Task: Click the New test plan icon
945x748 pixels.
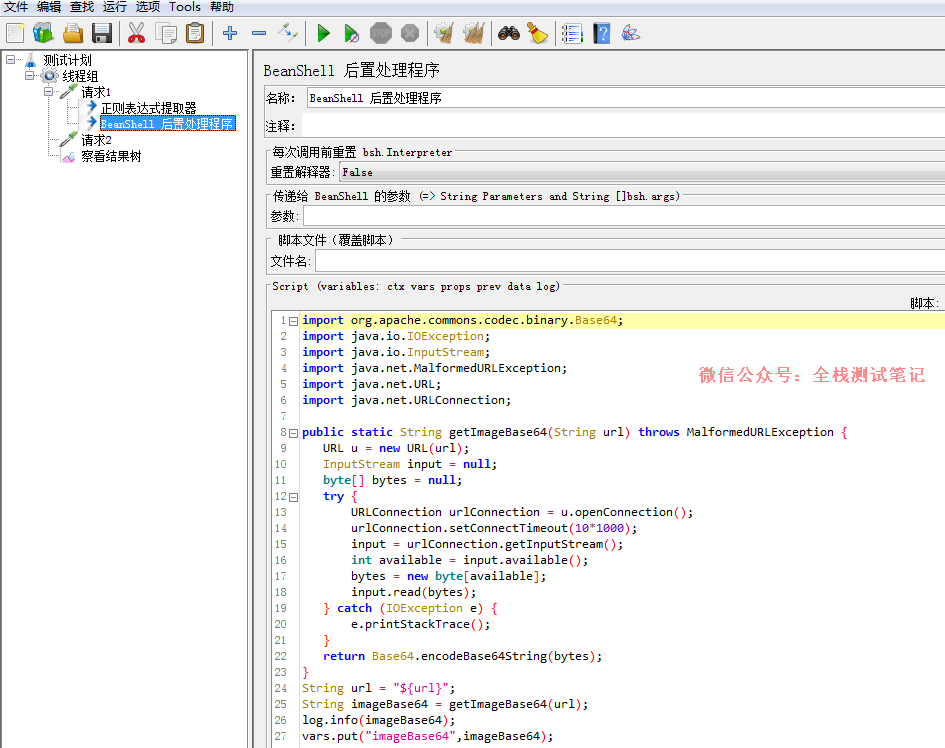Action: pos(15,33)
